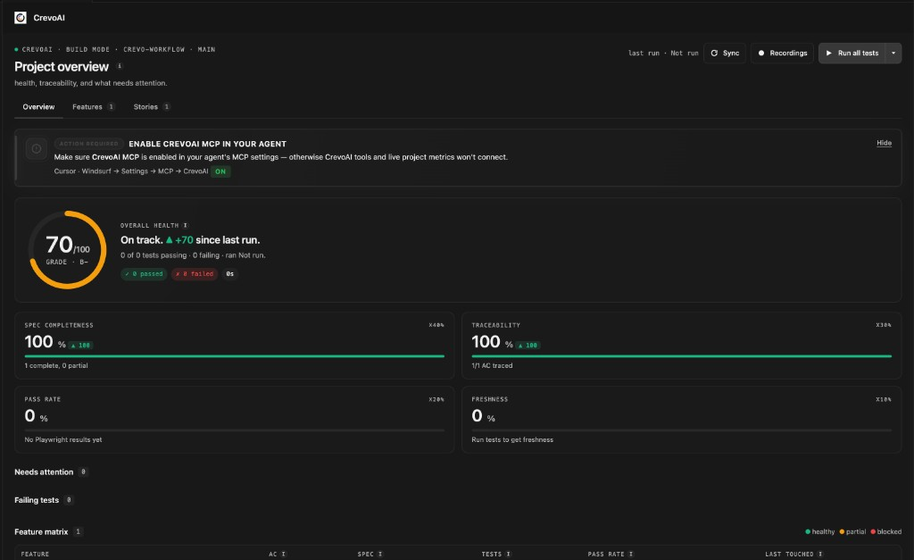Screen dimensions: 914x560
Task: Click the FEATURE column header
Action: coord(35,554)
